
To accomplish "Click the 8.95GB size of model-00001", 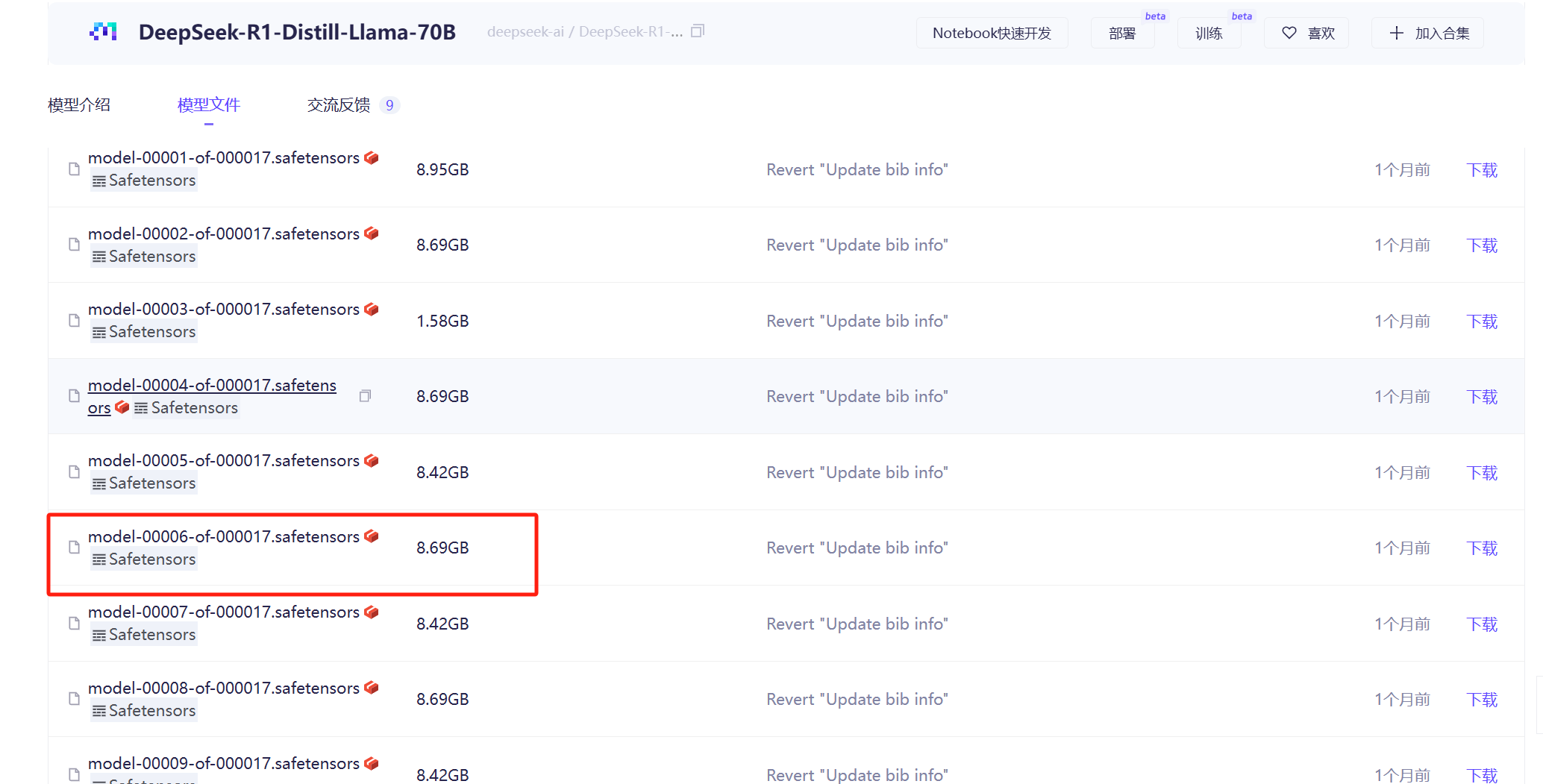I will [442, 170].
